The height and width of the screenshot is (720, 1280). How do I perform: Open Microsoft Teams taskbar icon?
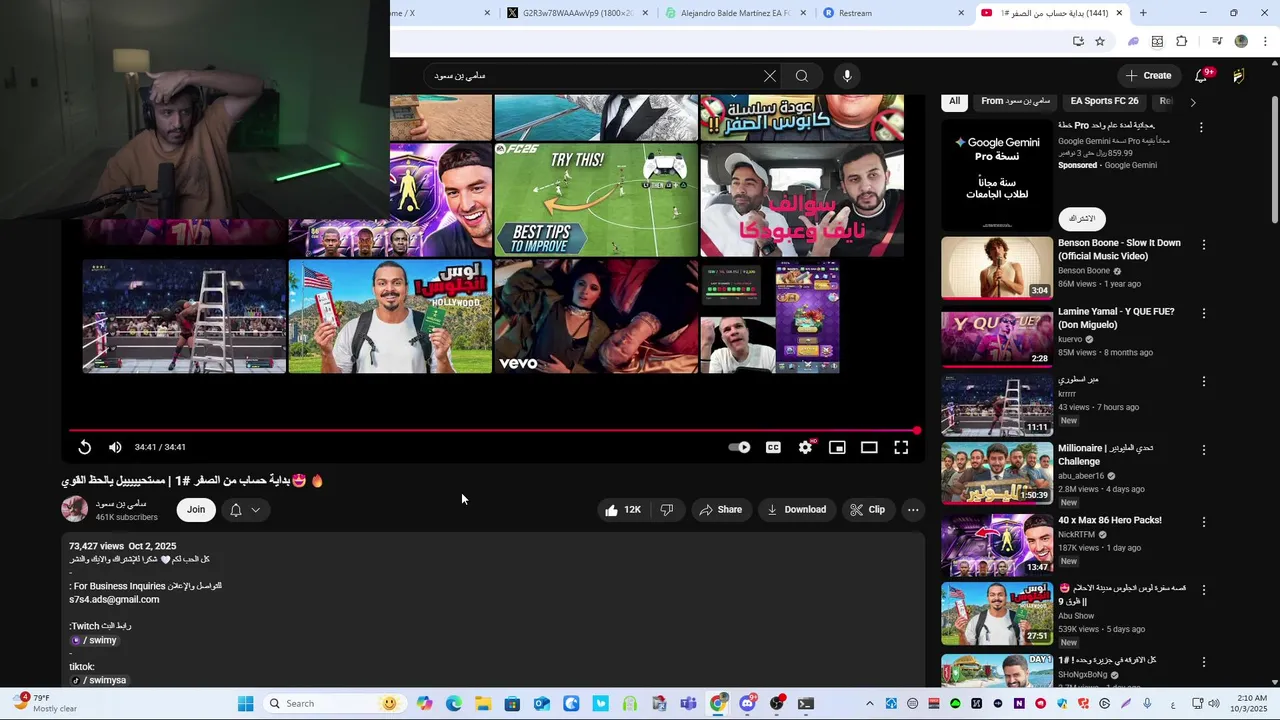(689, 704)
